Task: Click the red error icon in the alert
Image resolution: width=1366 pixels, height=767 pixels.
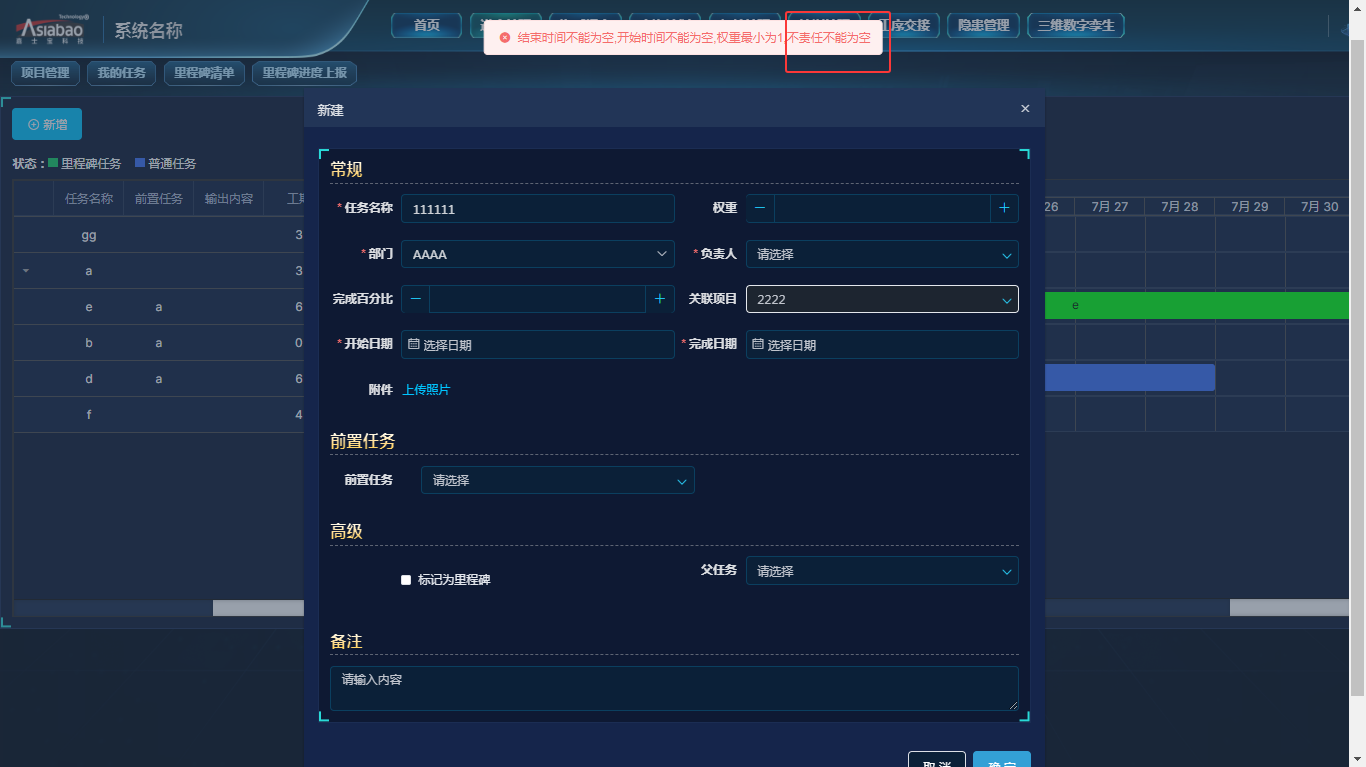Action: (505, 37)
